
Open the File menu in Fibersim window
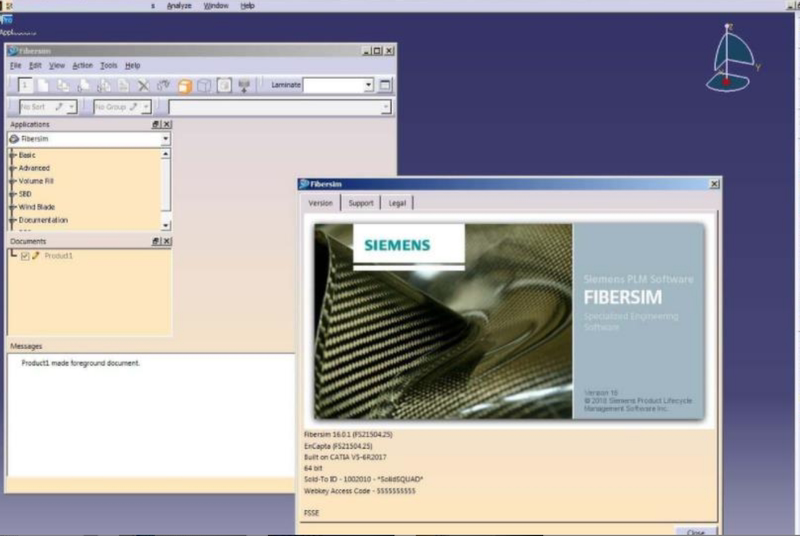[x=16, y=65]
